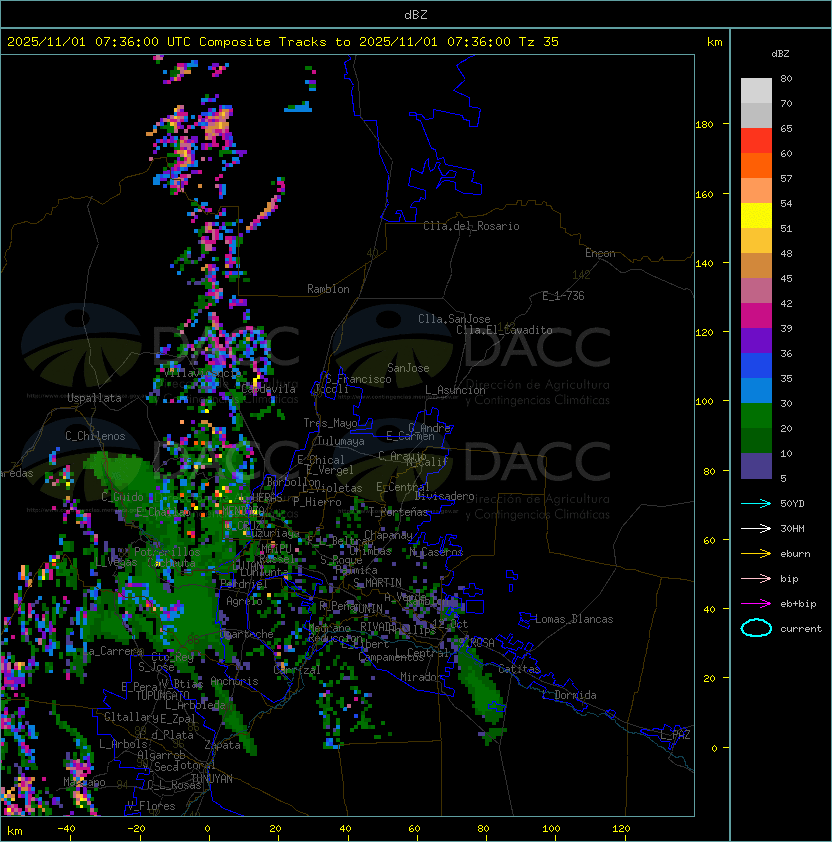Click the P_Hierro map label
Image resolution: width=832 pixels, height=842 pixels.
click(x=317, y=502)
